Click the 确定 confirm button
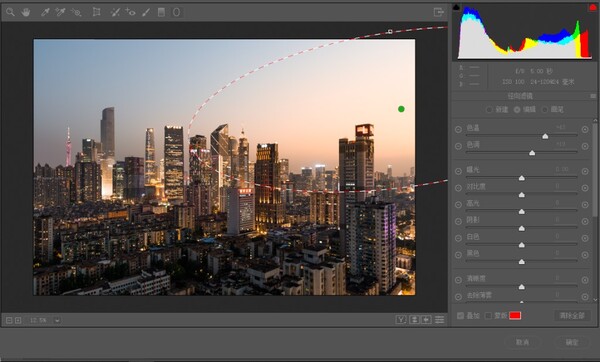 (572, 342)
